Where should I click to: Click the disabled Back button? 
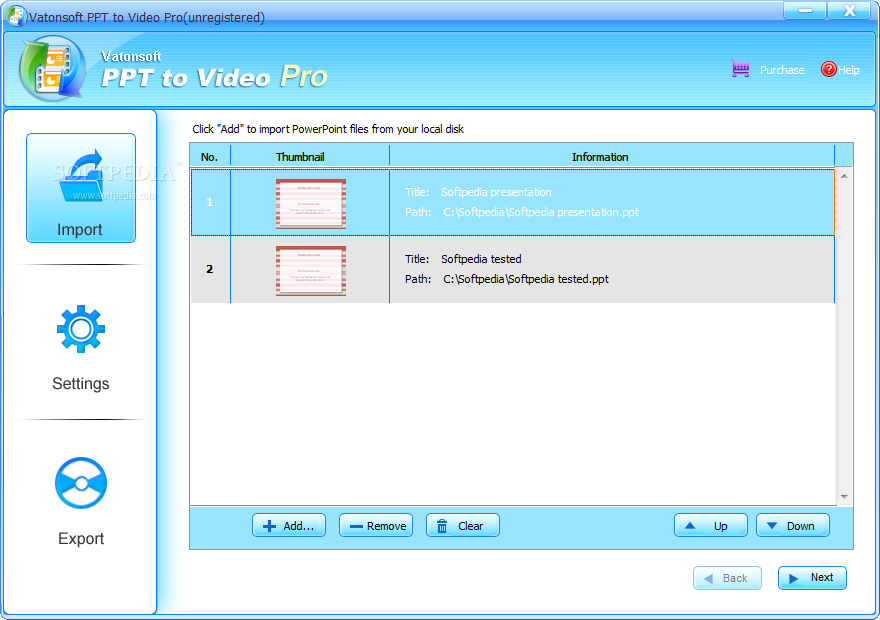tap(727, 578)
